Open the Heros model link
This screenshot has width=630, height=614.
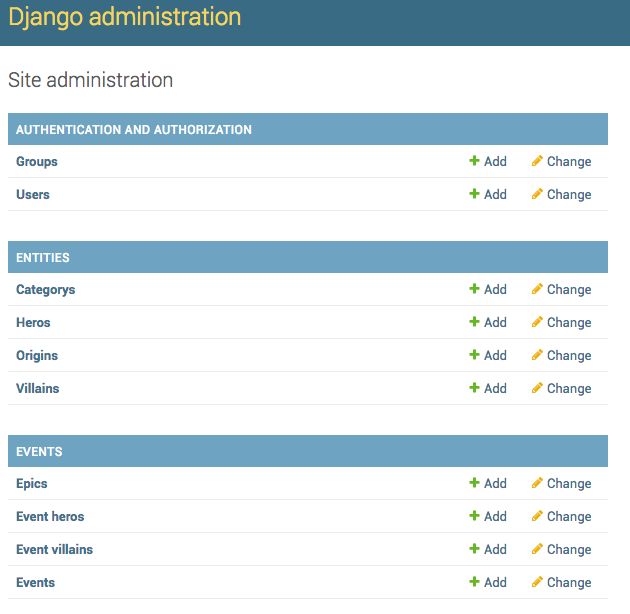33,322
